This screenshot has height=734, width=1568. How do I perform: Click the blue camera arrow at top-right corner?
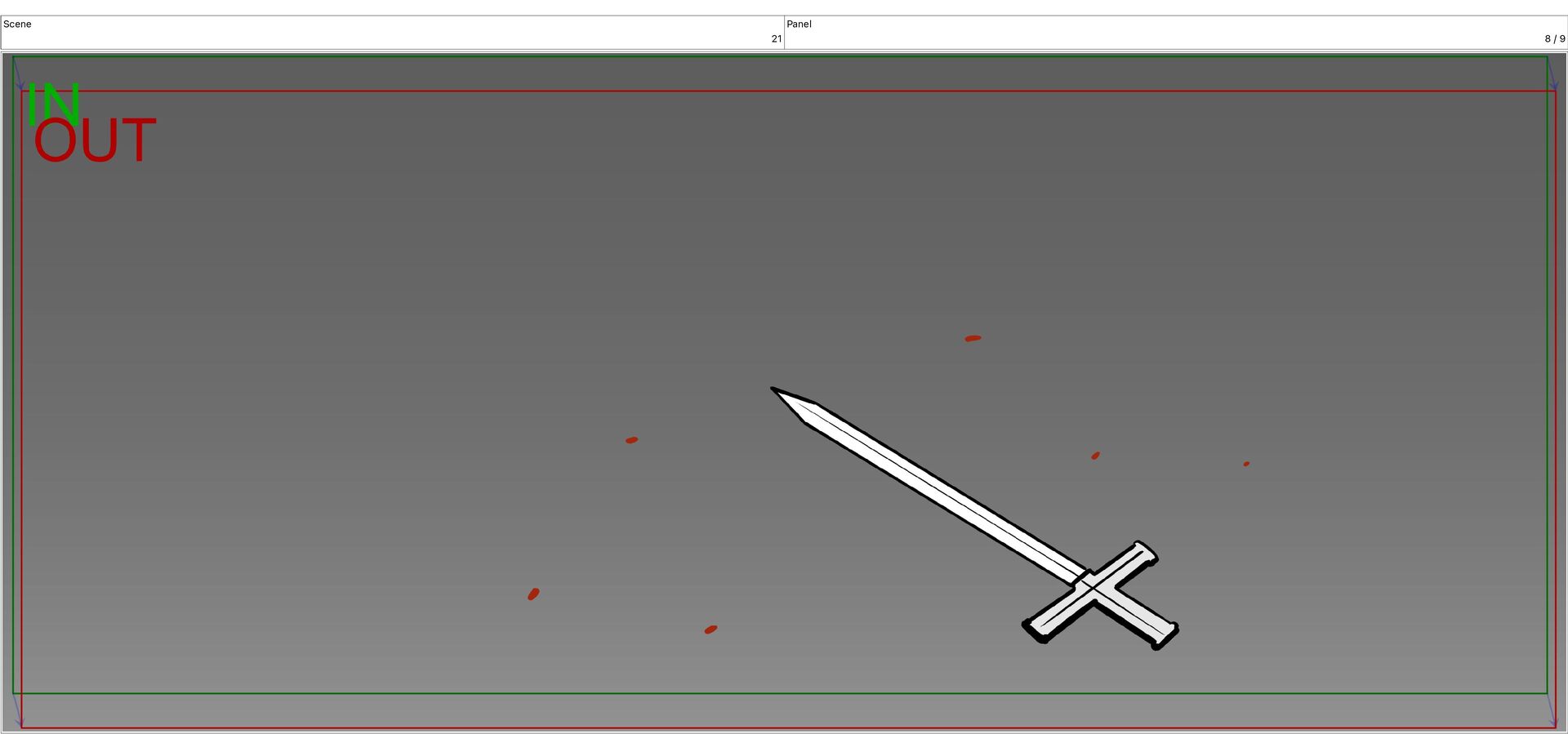(x=1552, y=73)
